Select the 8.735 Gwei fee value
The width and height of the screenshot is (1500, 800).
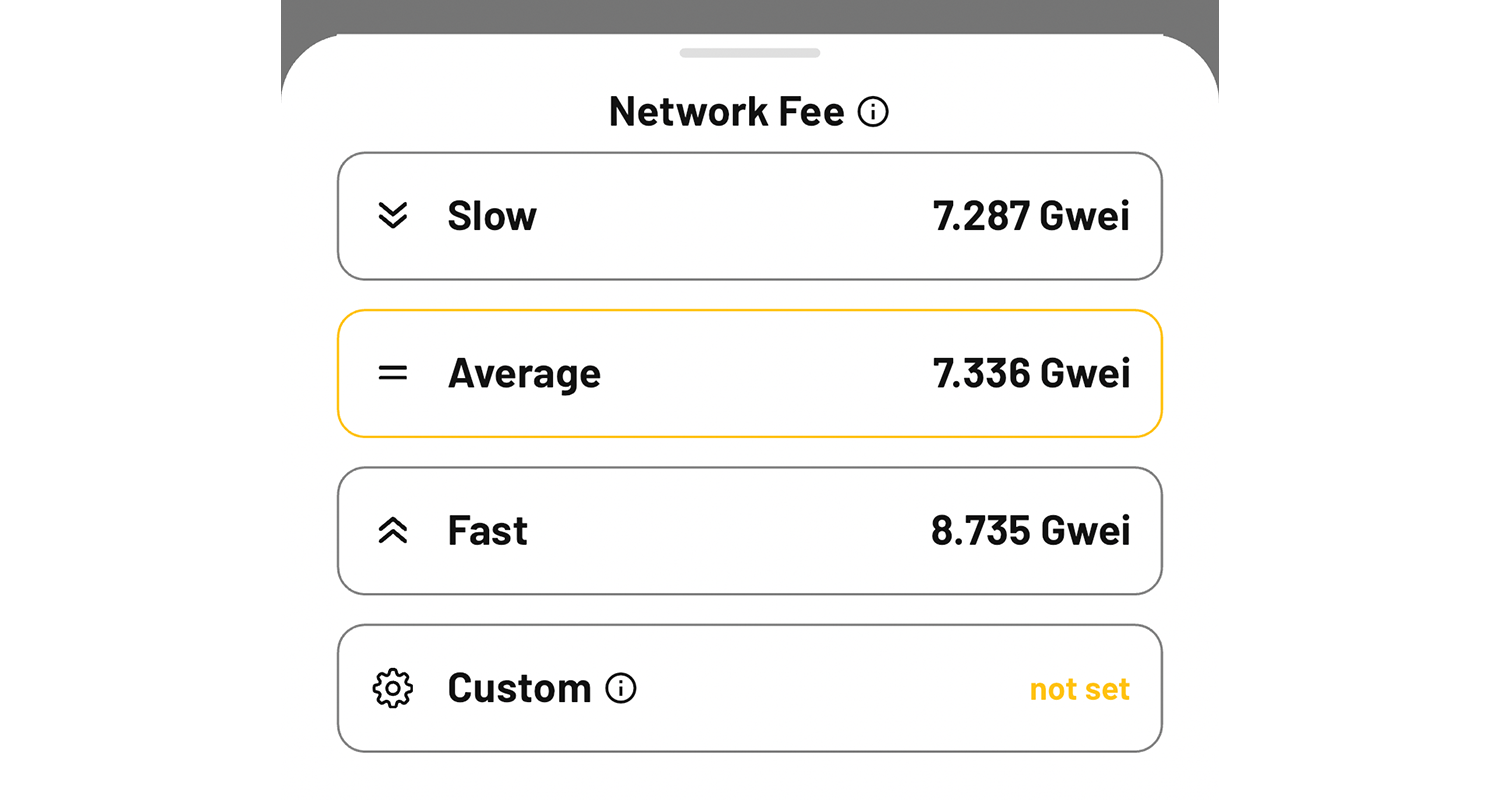(x=1031, y=531)
